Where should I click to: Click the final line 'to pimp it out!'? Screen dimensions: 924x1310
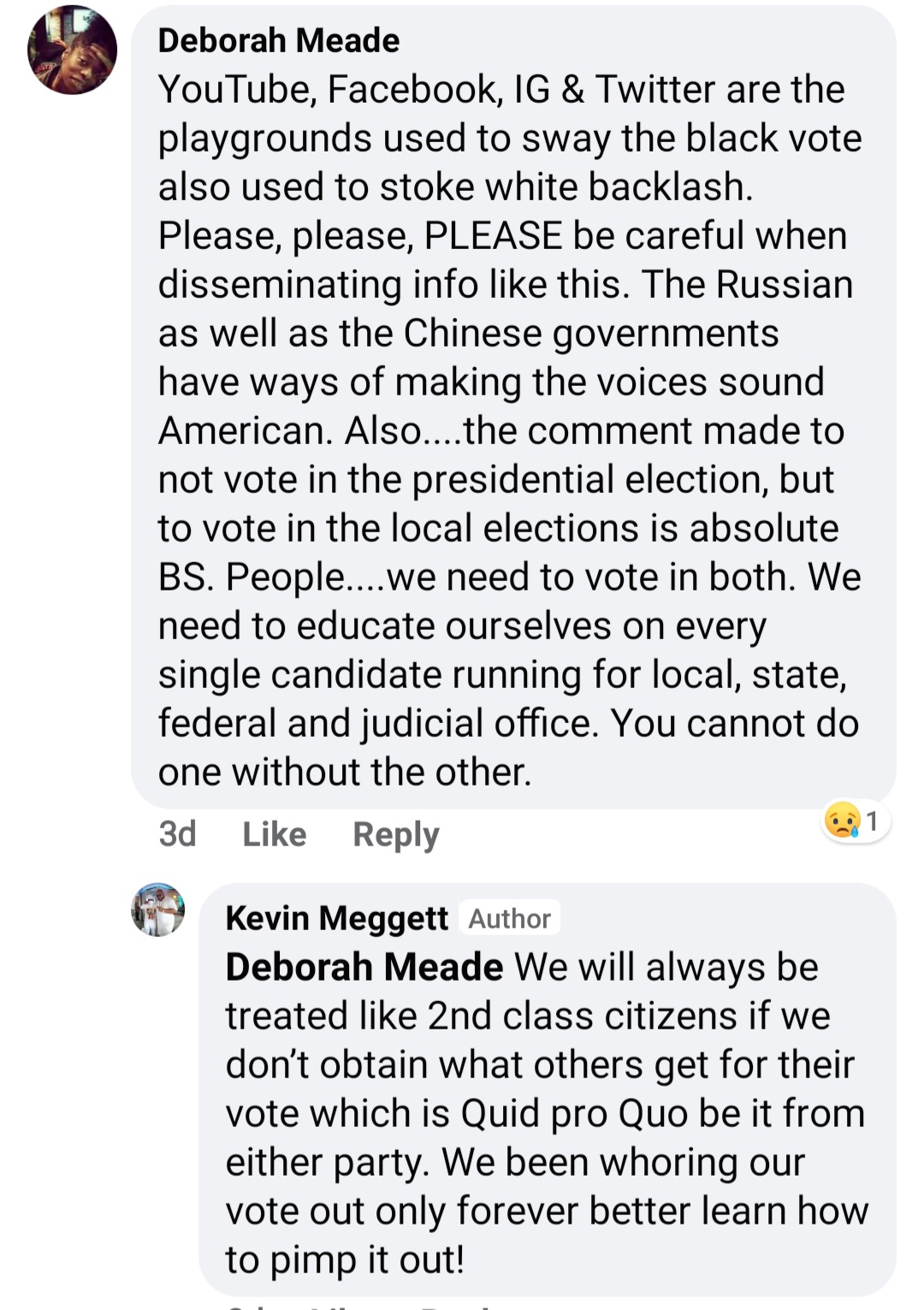click(x=345, y=1260)
